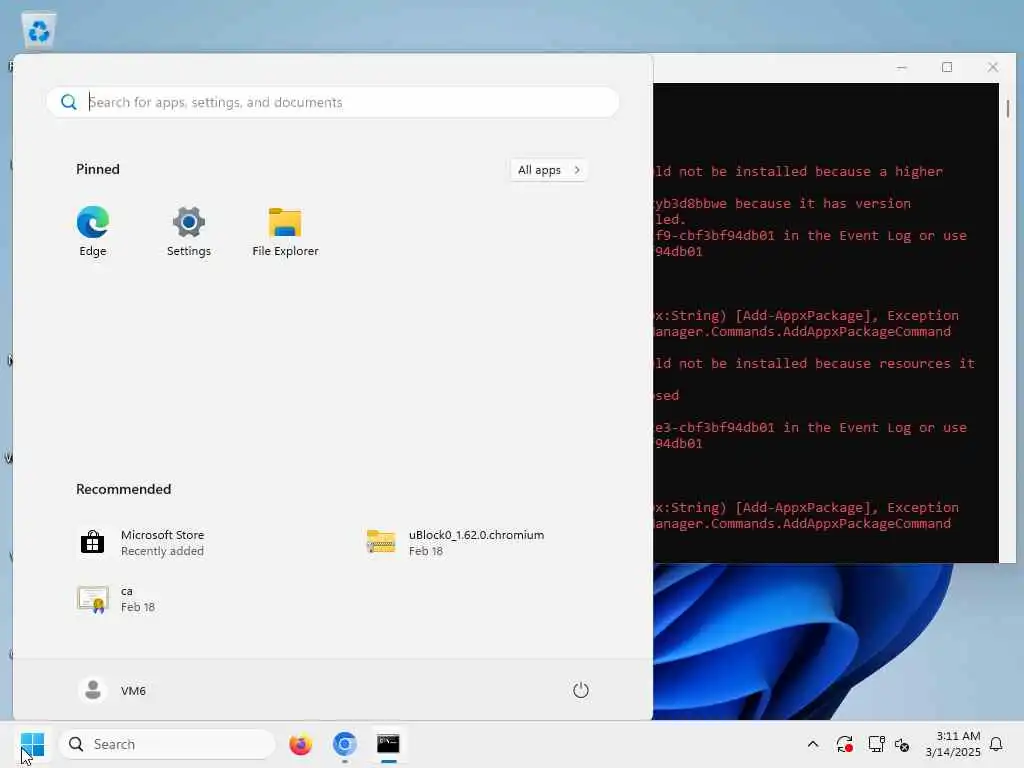Switch to the terminal window in taskbar
This screenshot has width=1024, height=768.
pos(388,744)
